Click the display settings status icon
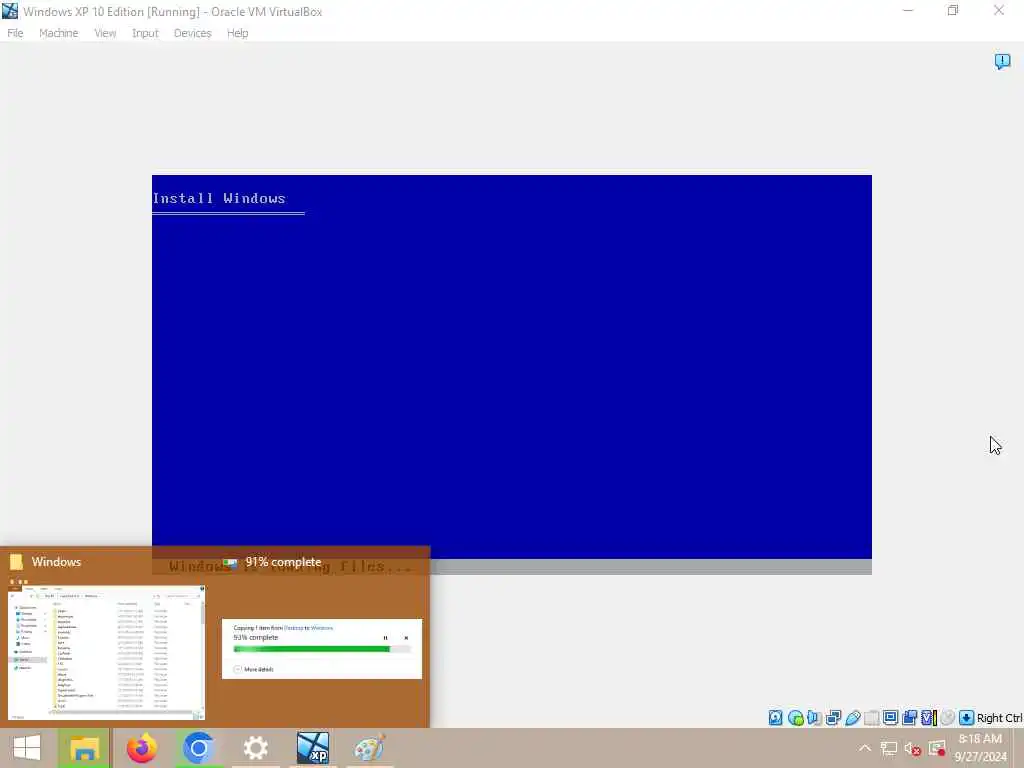 pos(890,718)
